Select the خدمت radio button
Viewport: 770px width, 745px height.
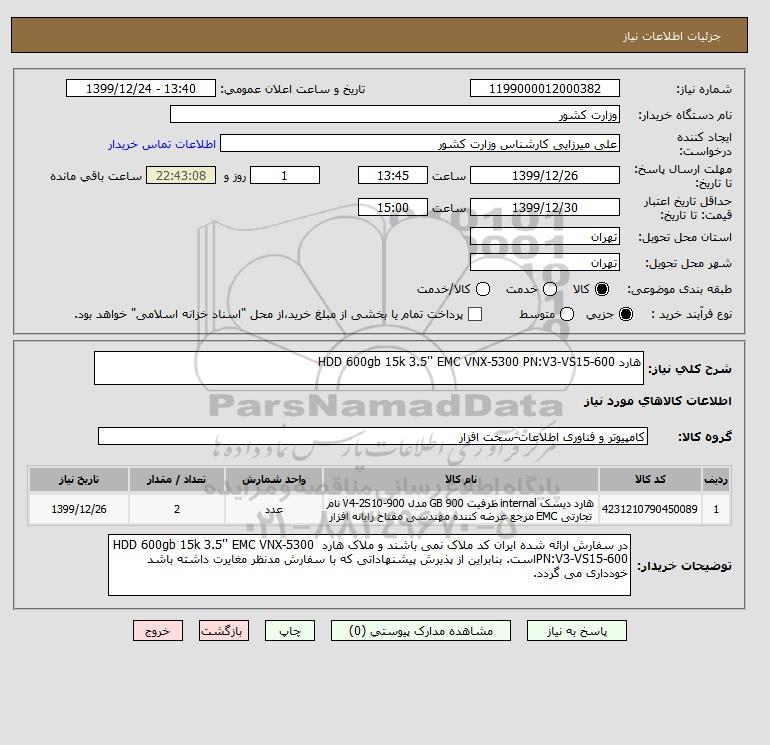click(550, 289)
